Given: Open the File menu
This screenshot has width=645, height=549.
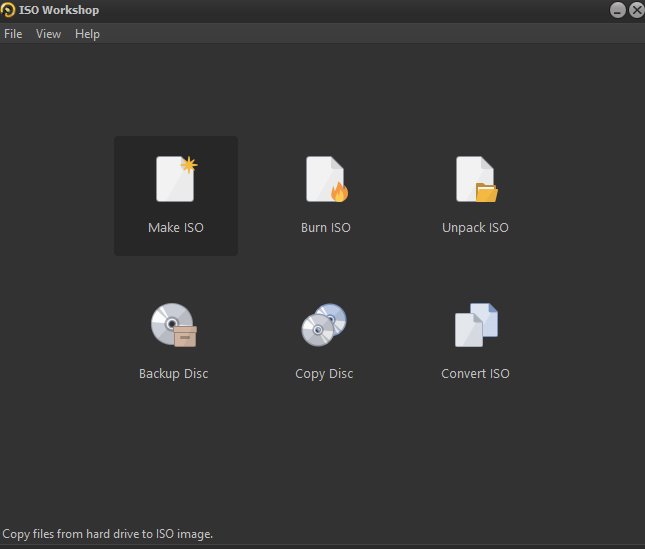Looking at the screenshot, I should coord(13,34).
